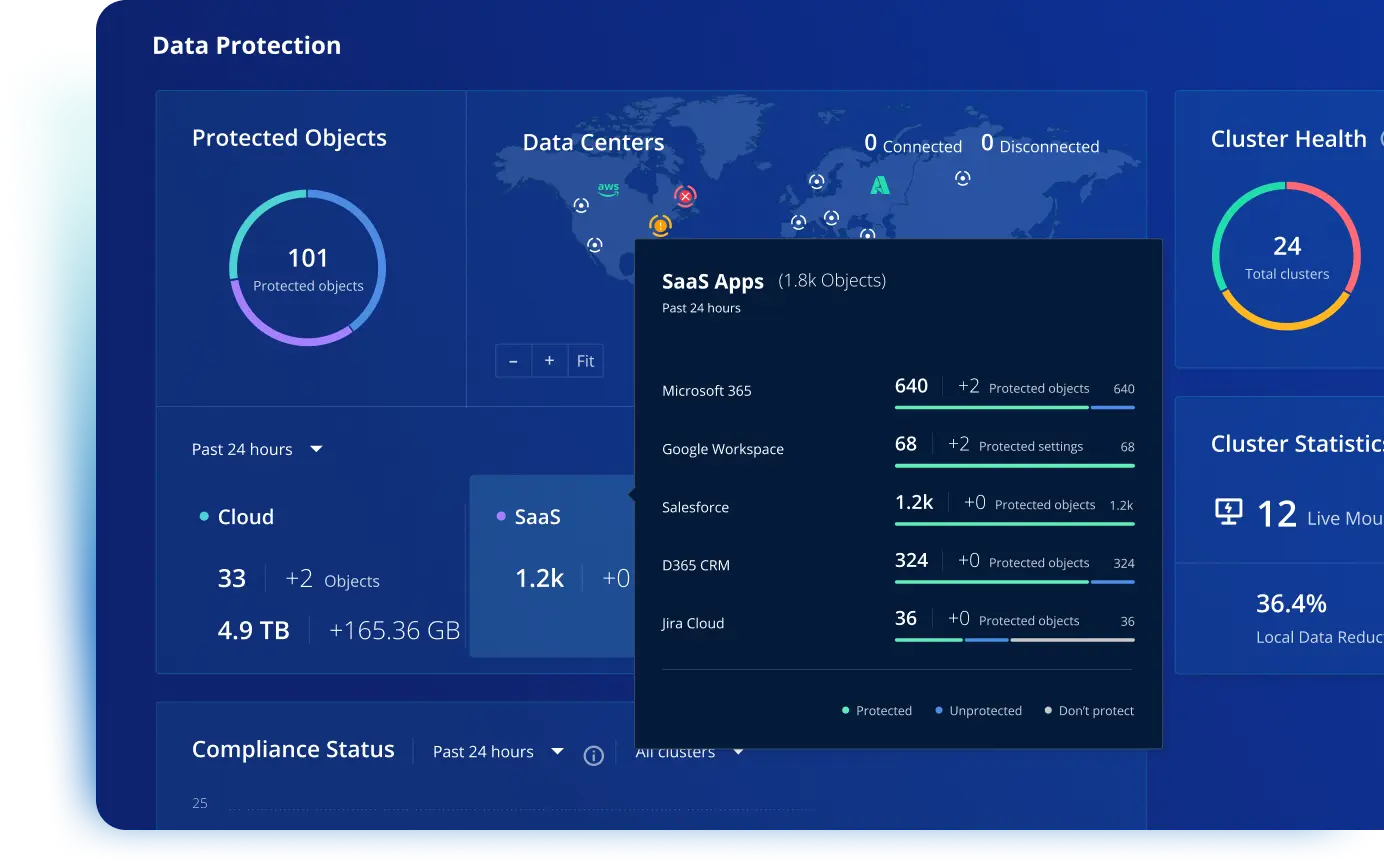Click the Fit map button
Image resolution: width=1384 pixels, height=866 pixels.
(x=586, y=361)
